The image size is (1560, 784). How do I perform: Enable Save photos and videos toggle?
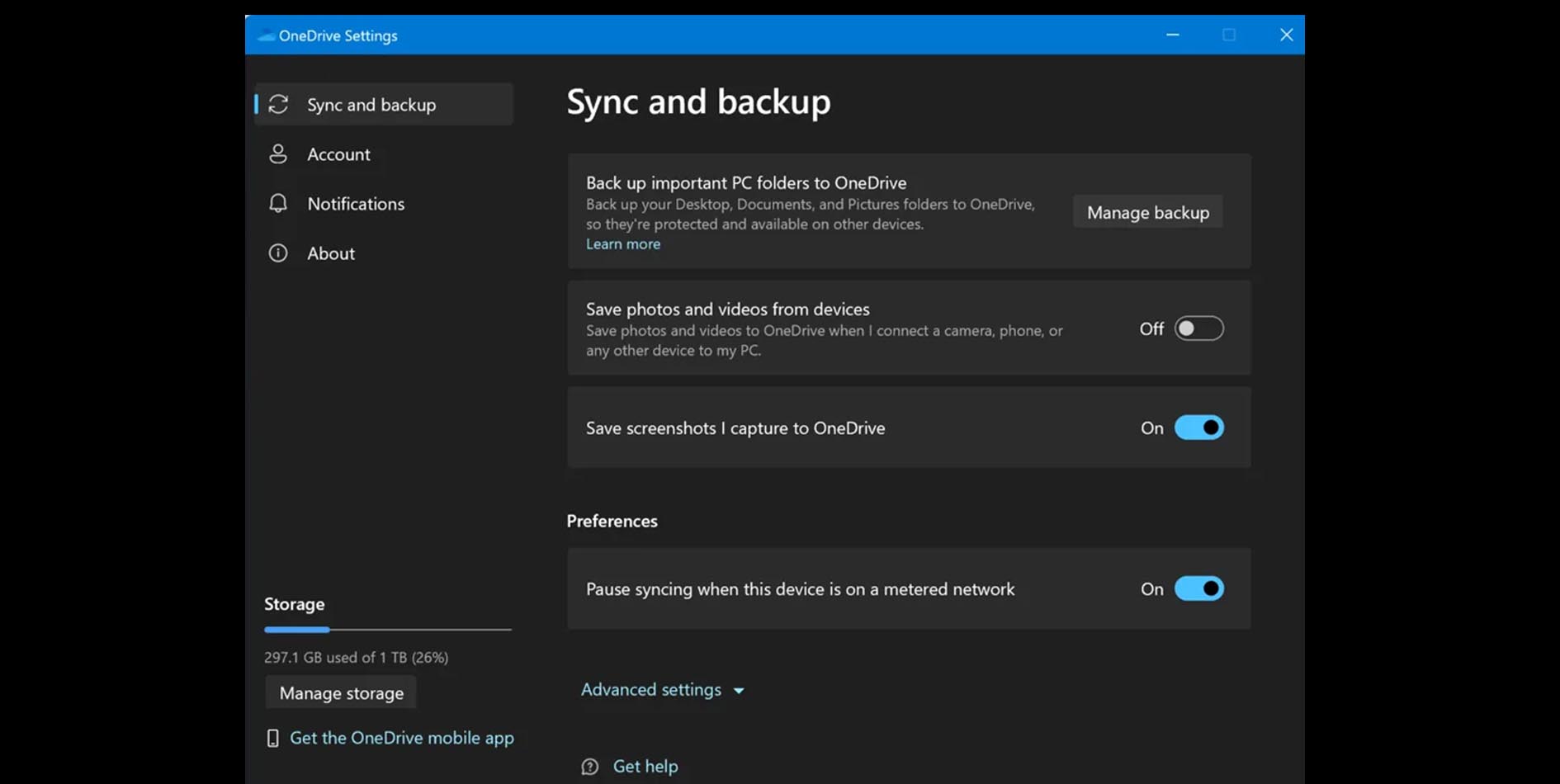tap(1198, 328)
